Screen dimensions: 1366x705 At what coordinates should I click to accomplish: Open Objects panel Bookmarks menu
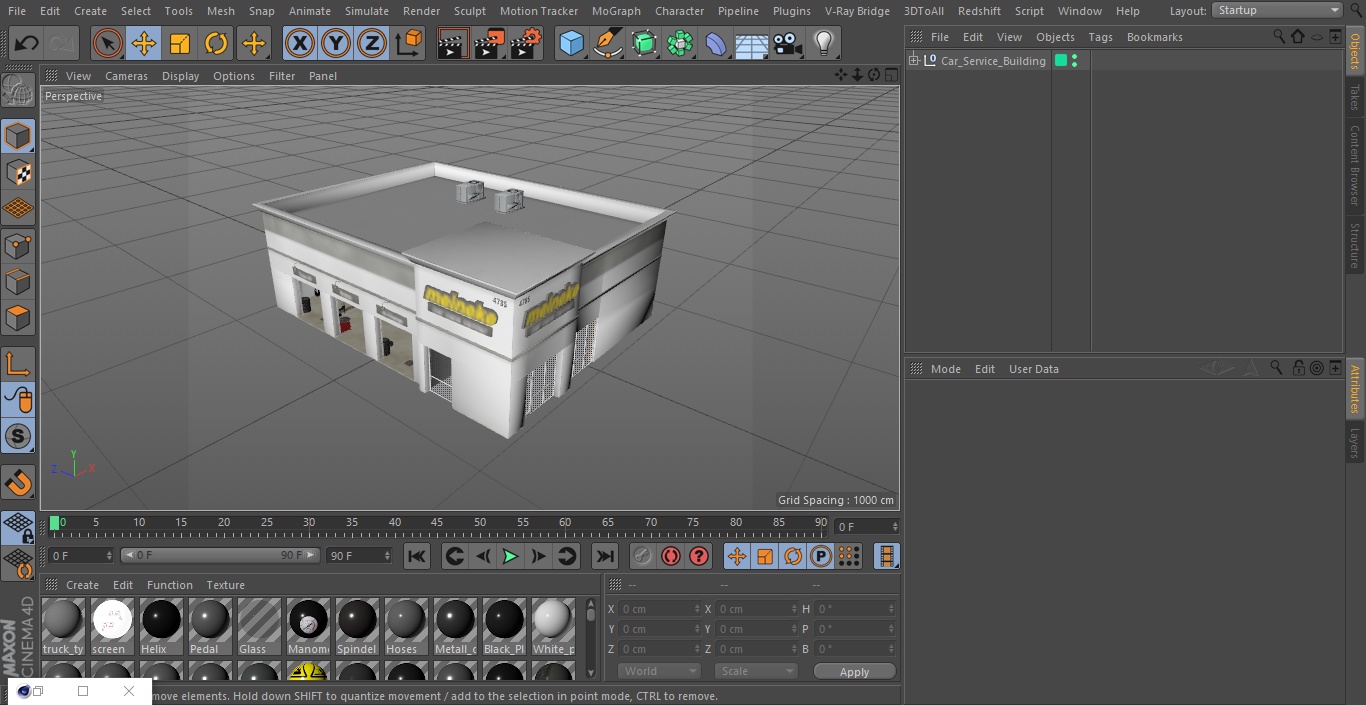coord(1154,37)
